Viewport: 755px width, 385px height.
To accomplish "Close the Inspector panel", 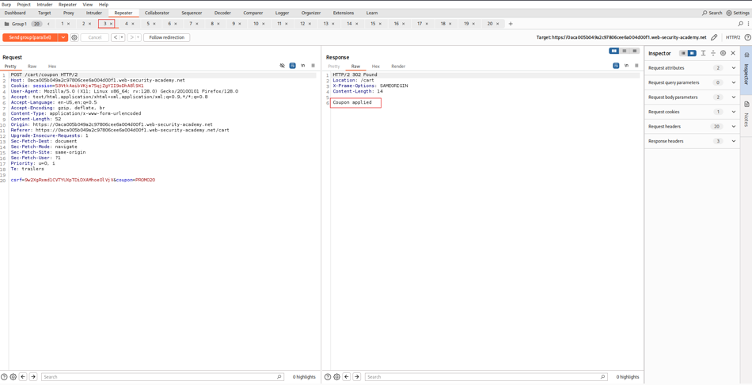I will click(x=733, y=53).
